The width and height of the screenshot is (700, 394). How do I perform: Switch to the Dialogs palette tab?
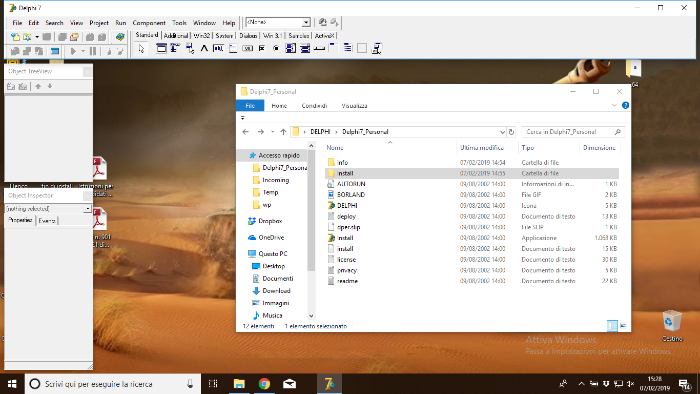(248, 36)
